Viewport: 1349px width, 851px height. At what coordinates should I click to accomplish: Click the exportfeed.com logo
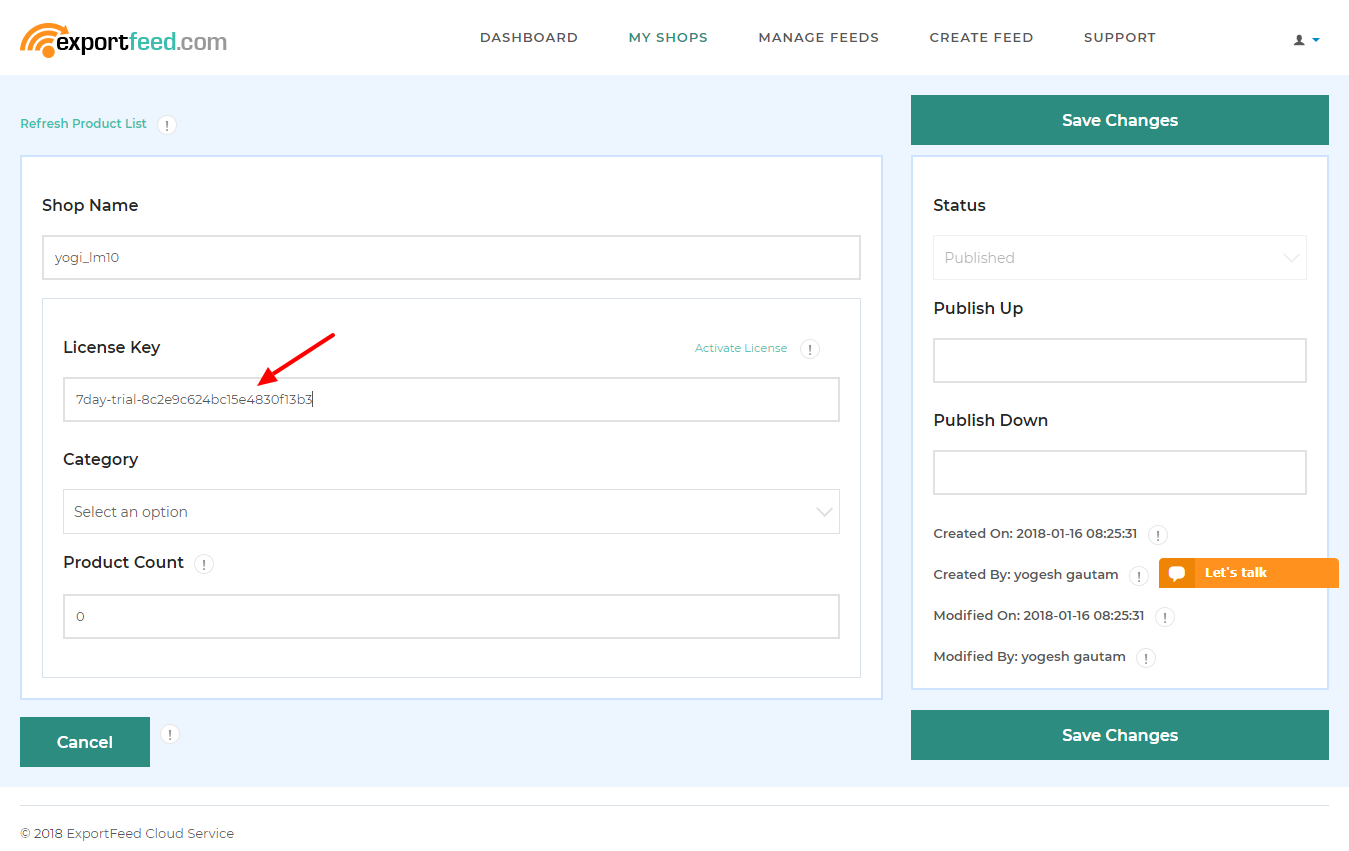point(123,40)
